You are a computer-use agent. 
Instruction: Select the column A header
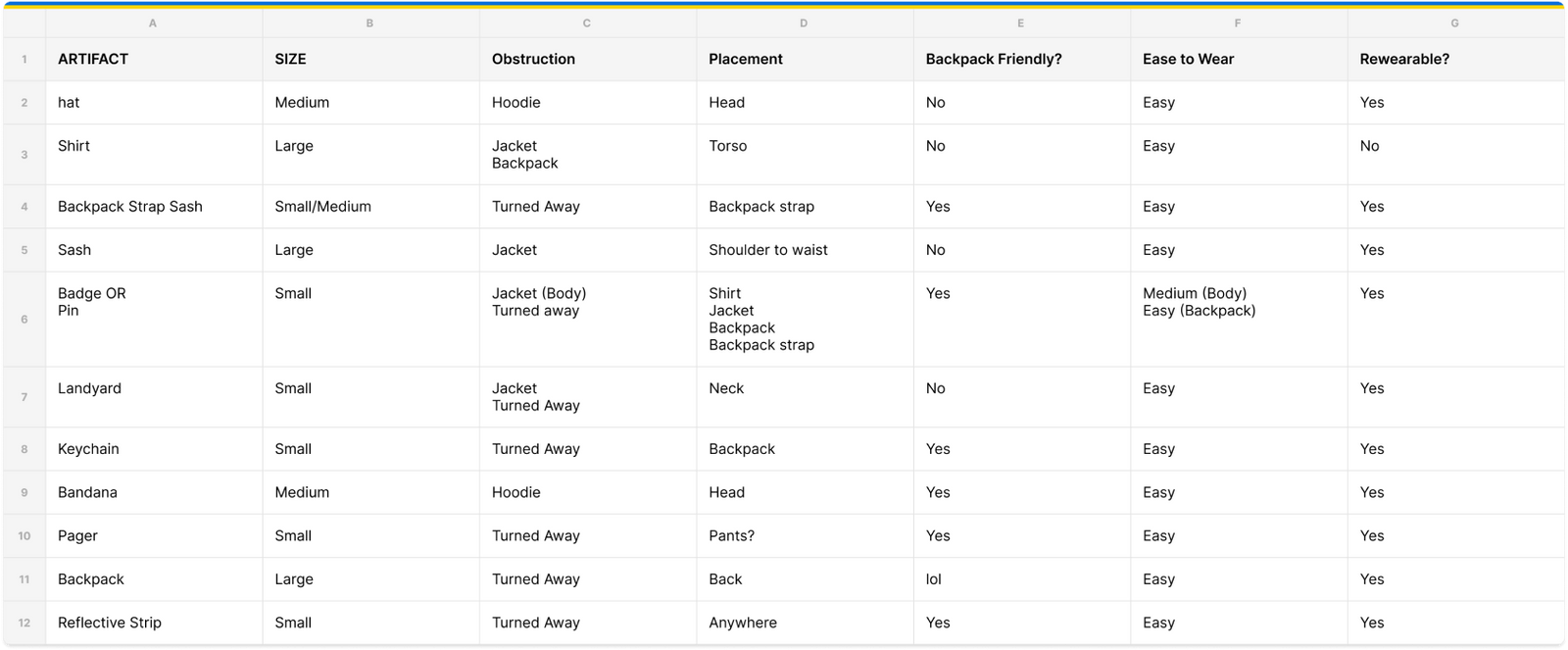coord(153,23)
